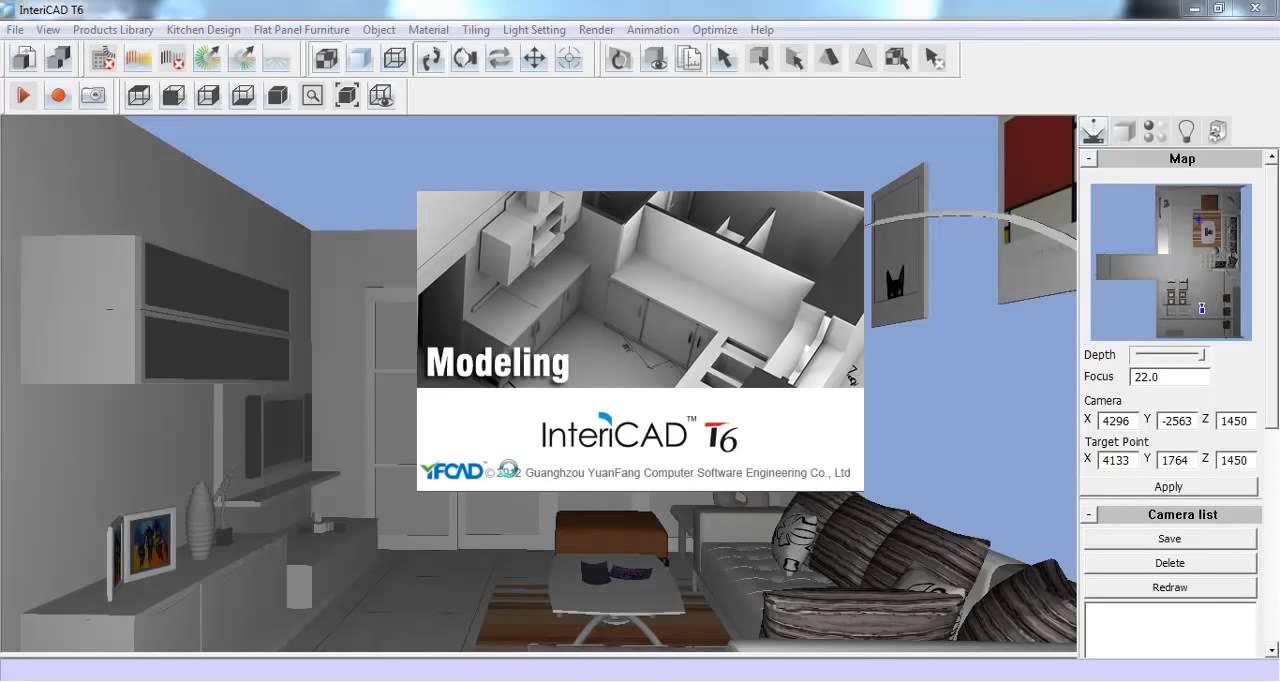Click the two-arrows swap icon

[499, 59]
